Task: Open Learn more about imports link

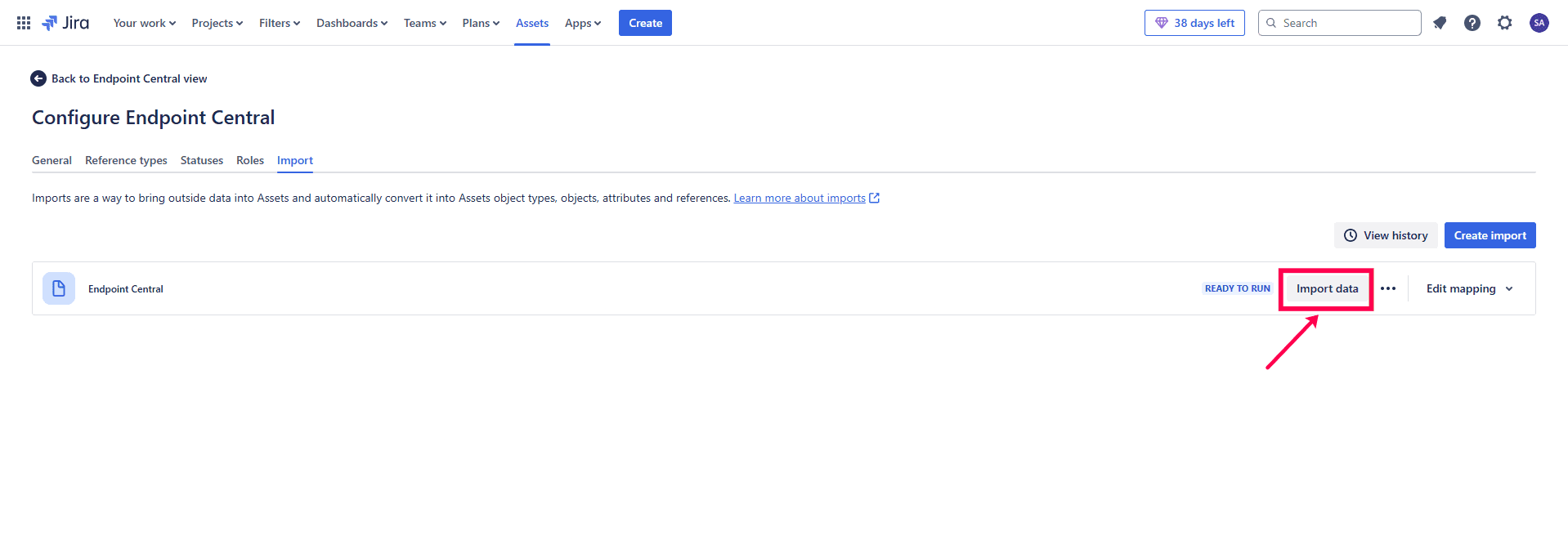Action: pyautogui.click(x=800, y=198)
